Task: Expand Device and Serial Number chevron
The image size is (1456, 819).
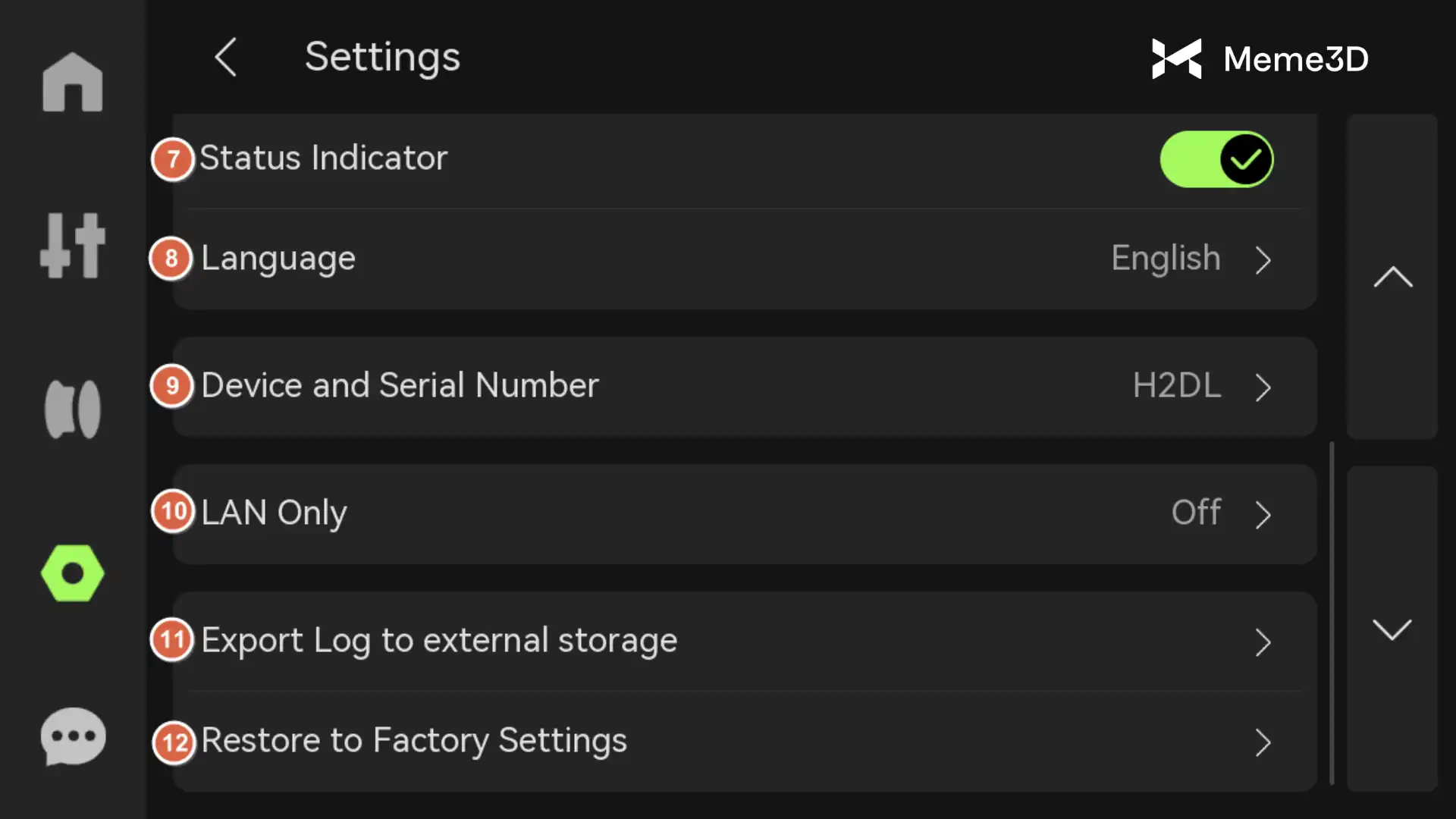Action: point(1263,388)
